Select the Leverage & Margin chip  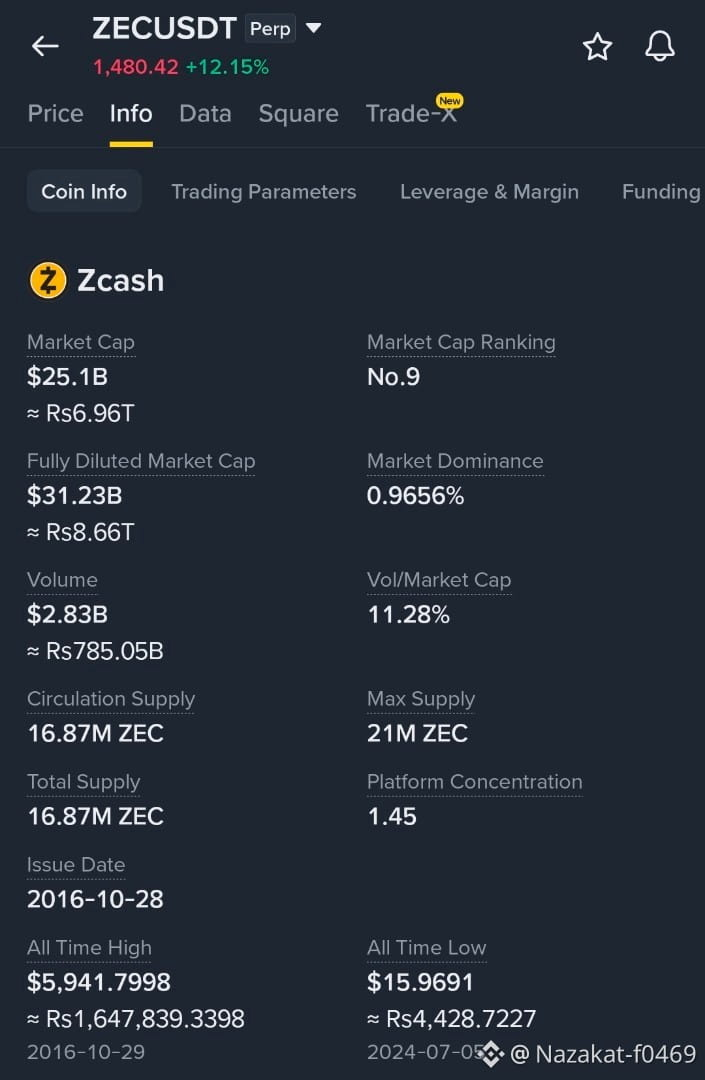(490, 191)
